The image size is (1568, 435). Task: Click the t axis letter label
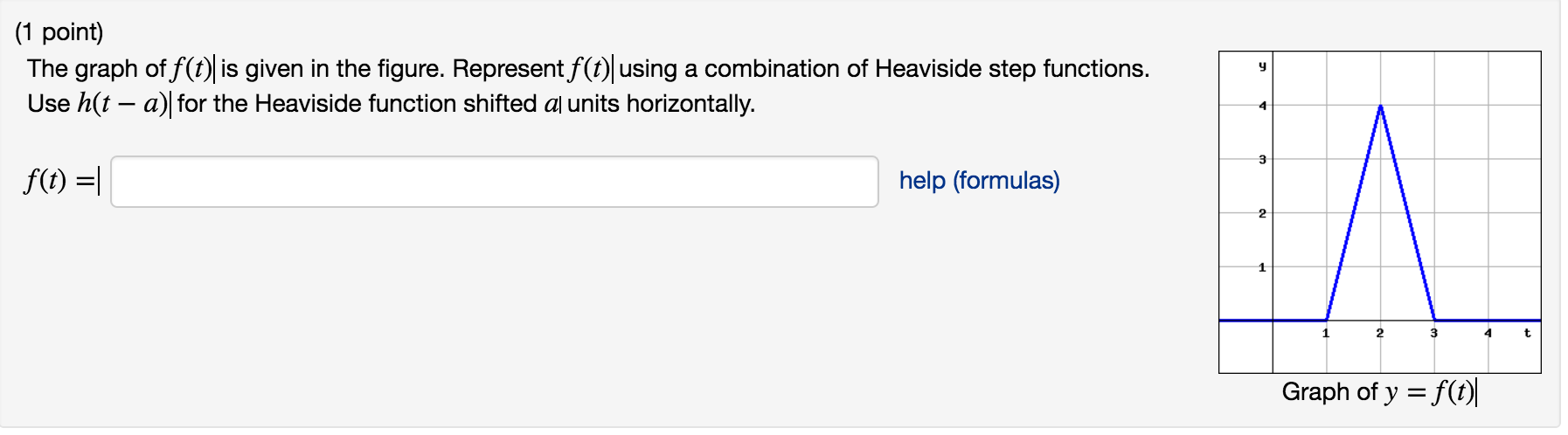1527,333
